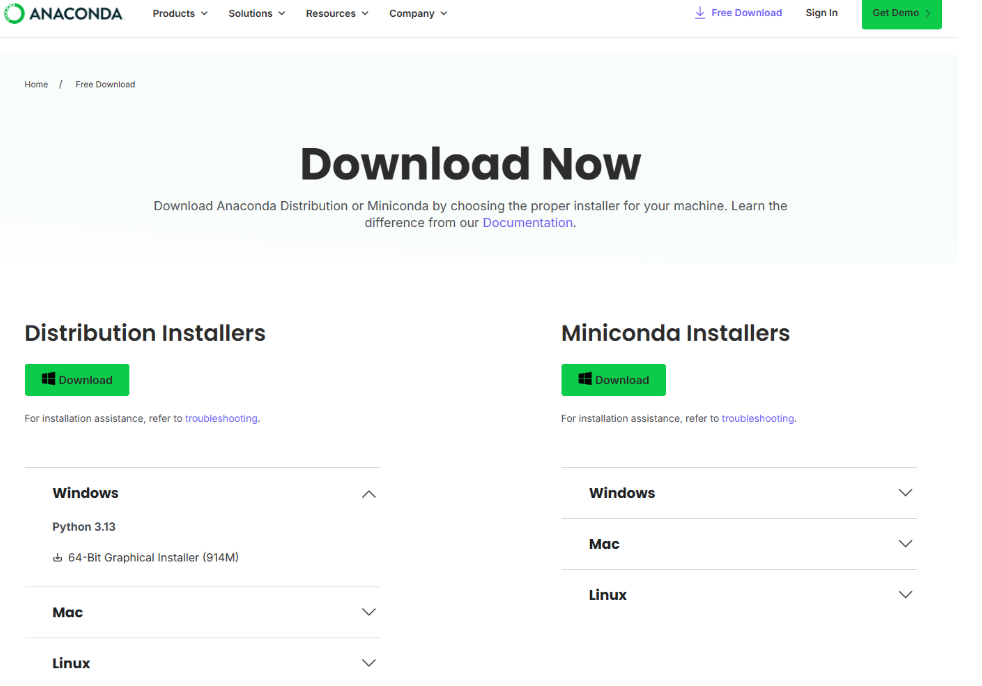
Task: Open the Company menu
Action: (x=418, y=13)
